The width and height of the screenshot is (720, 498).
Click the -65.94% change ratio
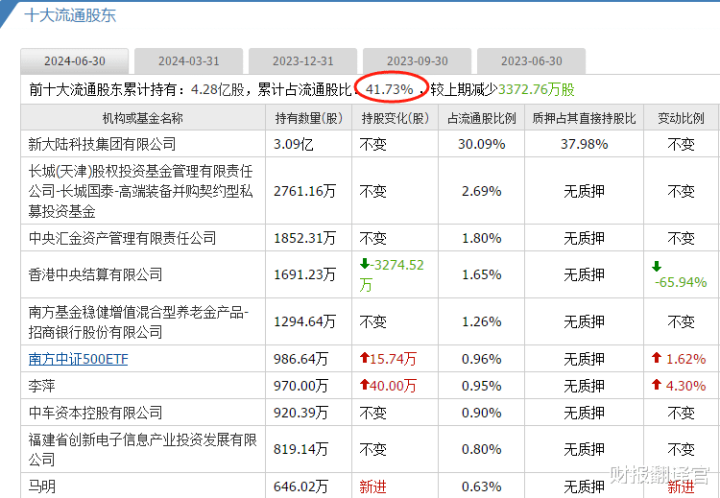tap(681, 282)
